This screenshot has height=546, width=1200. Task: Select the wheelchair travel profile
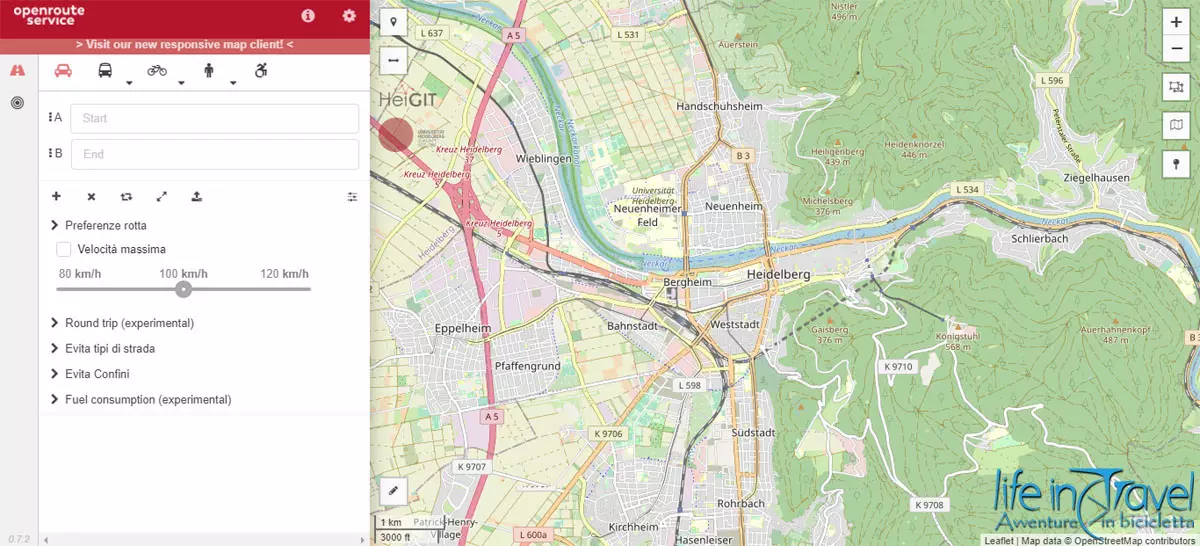point(261,71)
